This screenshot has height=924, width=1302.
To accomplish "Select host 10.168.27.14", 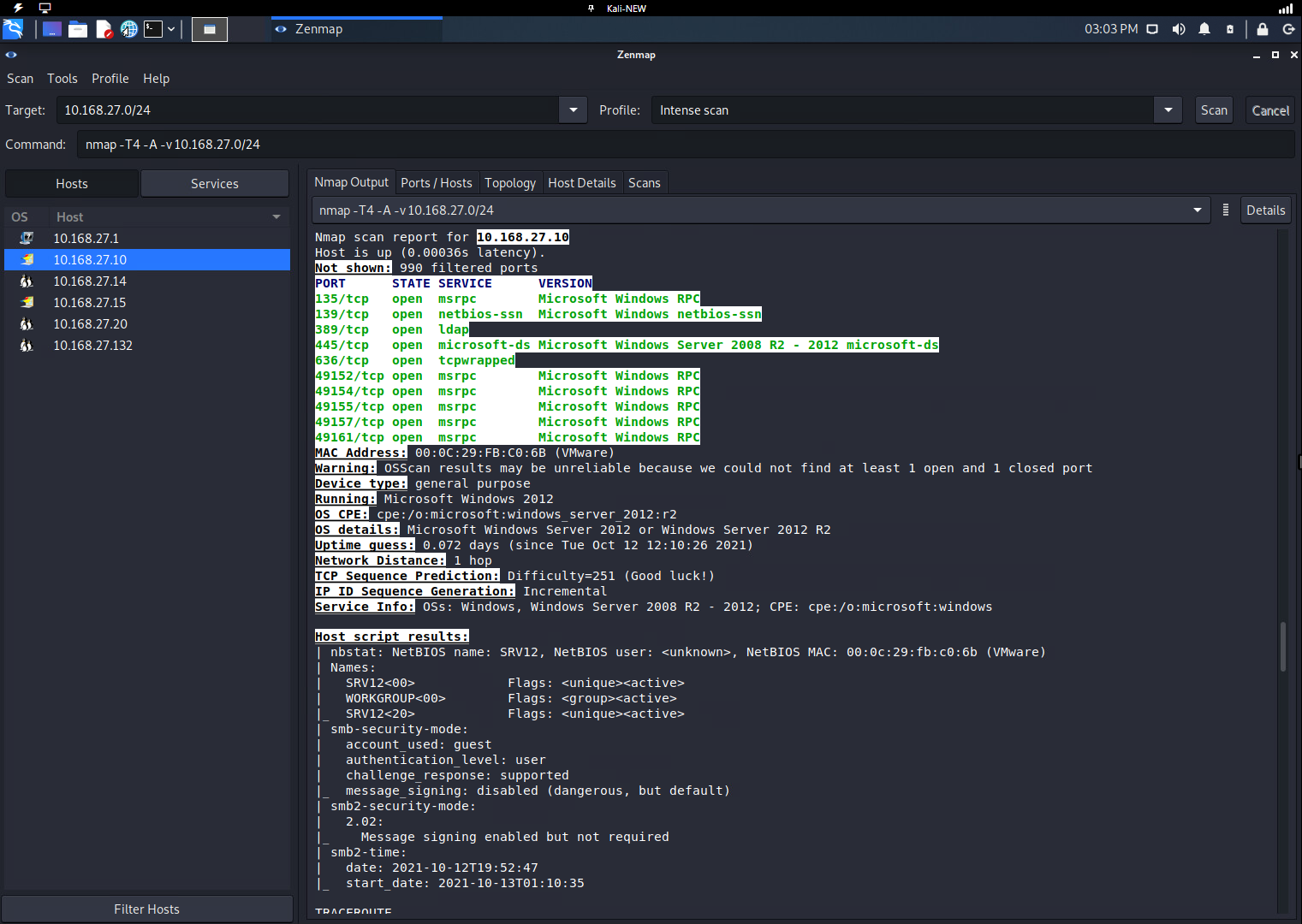I will tap(147, 281).
